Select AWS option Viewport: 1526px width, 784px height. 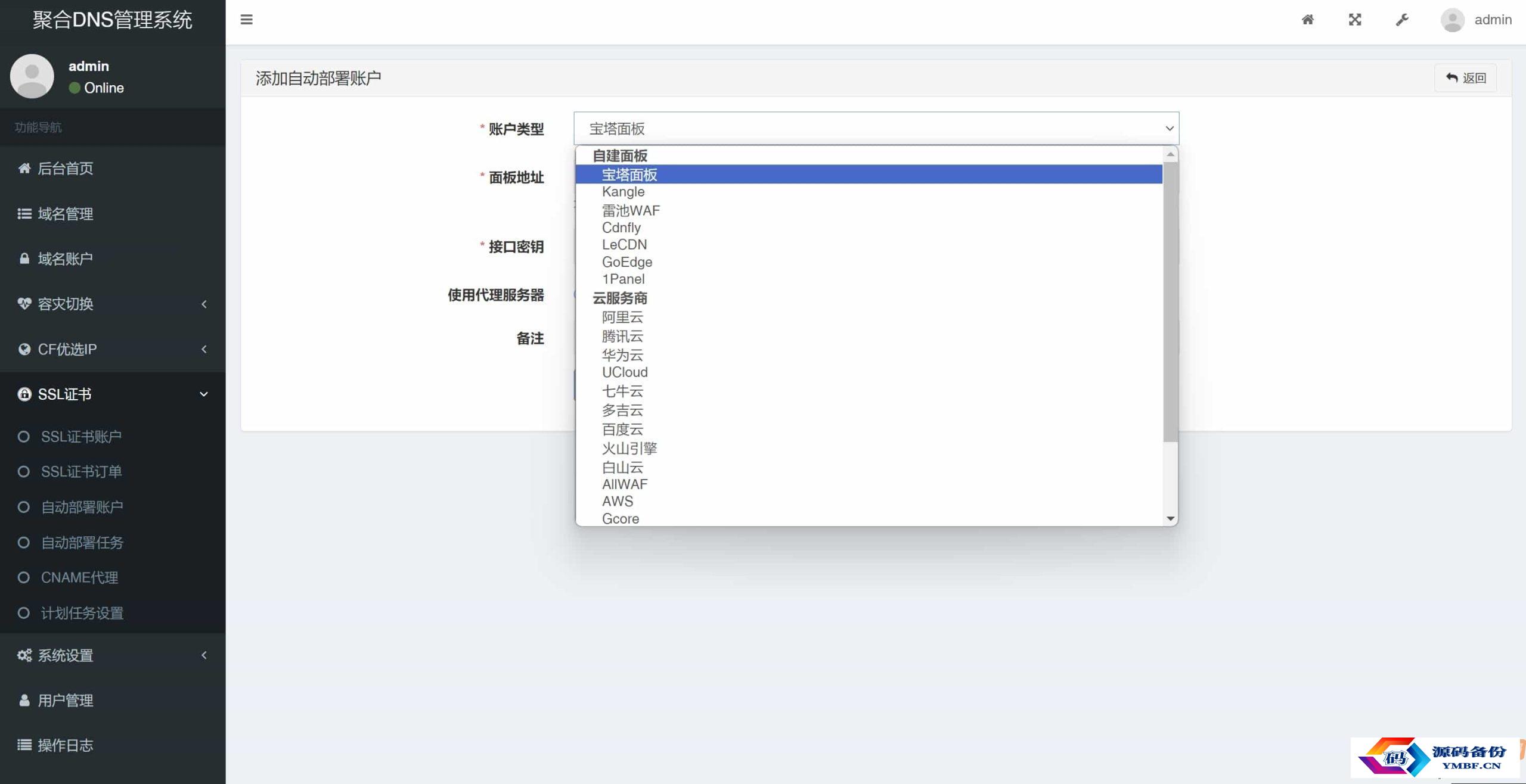(869, 502)
